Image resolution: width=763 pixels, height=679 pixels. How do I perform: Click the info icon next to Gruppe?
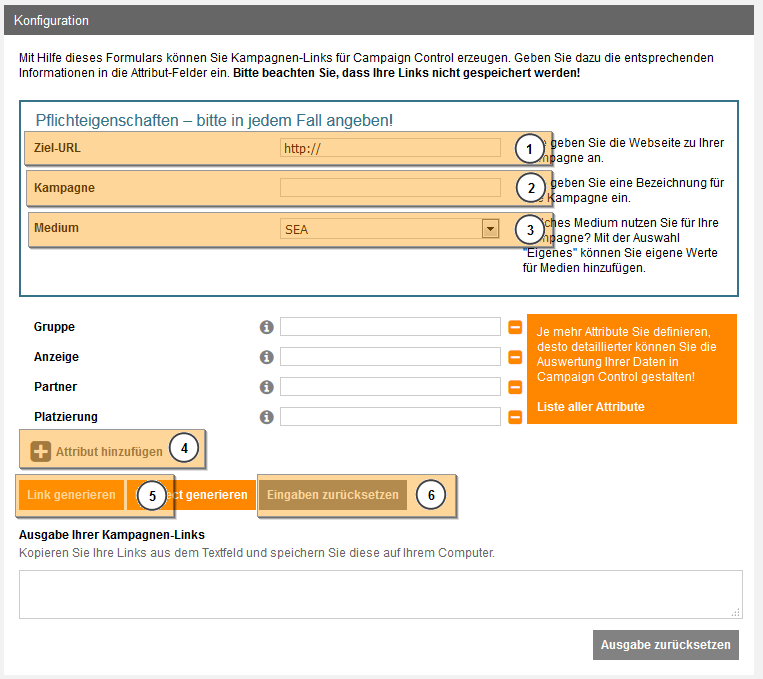(266, 327)
